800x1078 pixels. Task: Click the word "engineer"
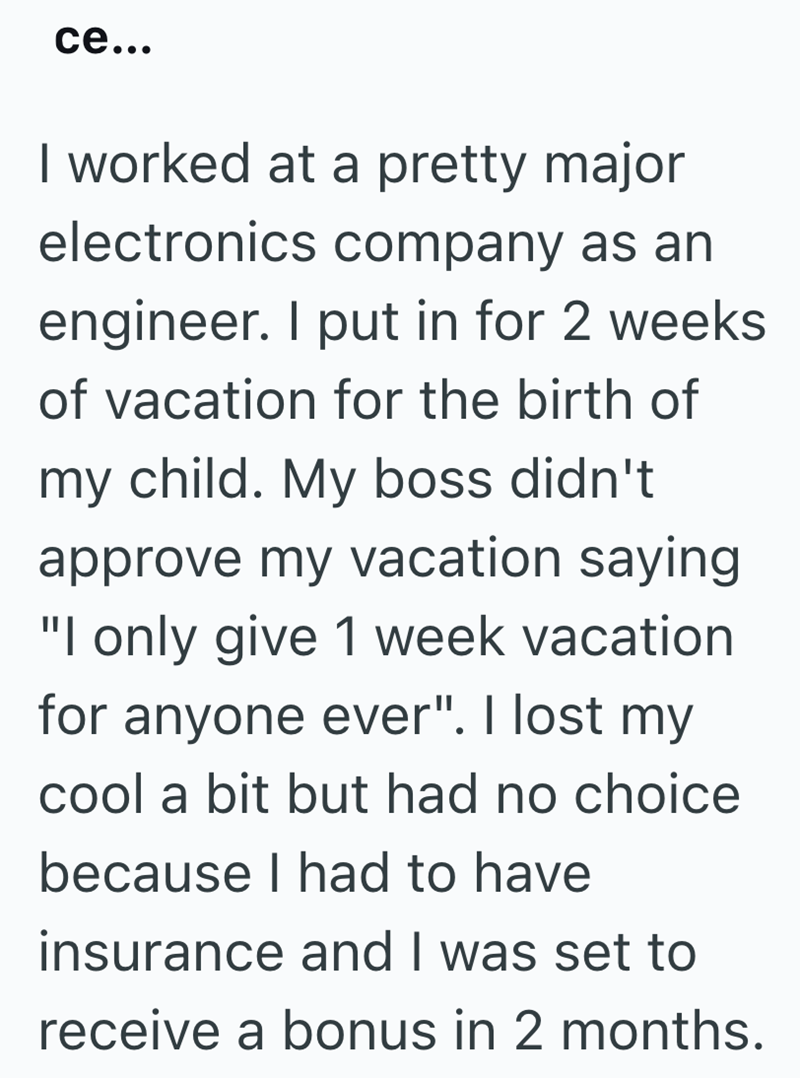pyautogui.click(x=160, y=326)
